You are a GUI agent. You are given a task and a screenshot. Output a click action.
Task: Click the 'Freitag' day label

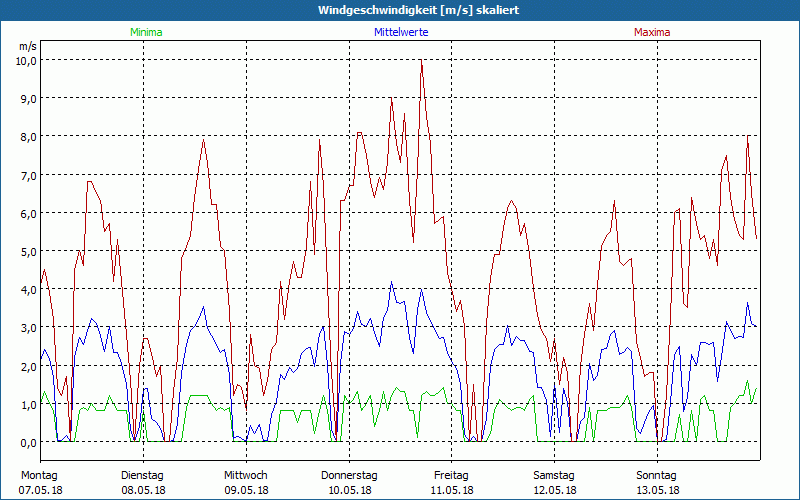click(451, 476)
